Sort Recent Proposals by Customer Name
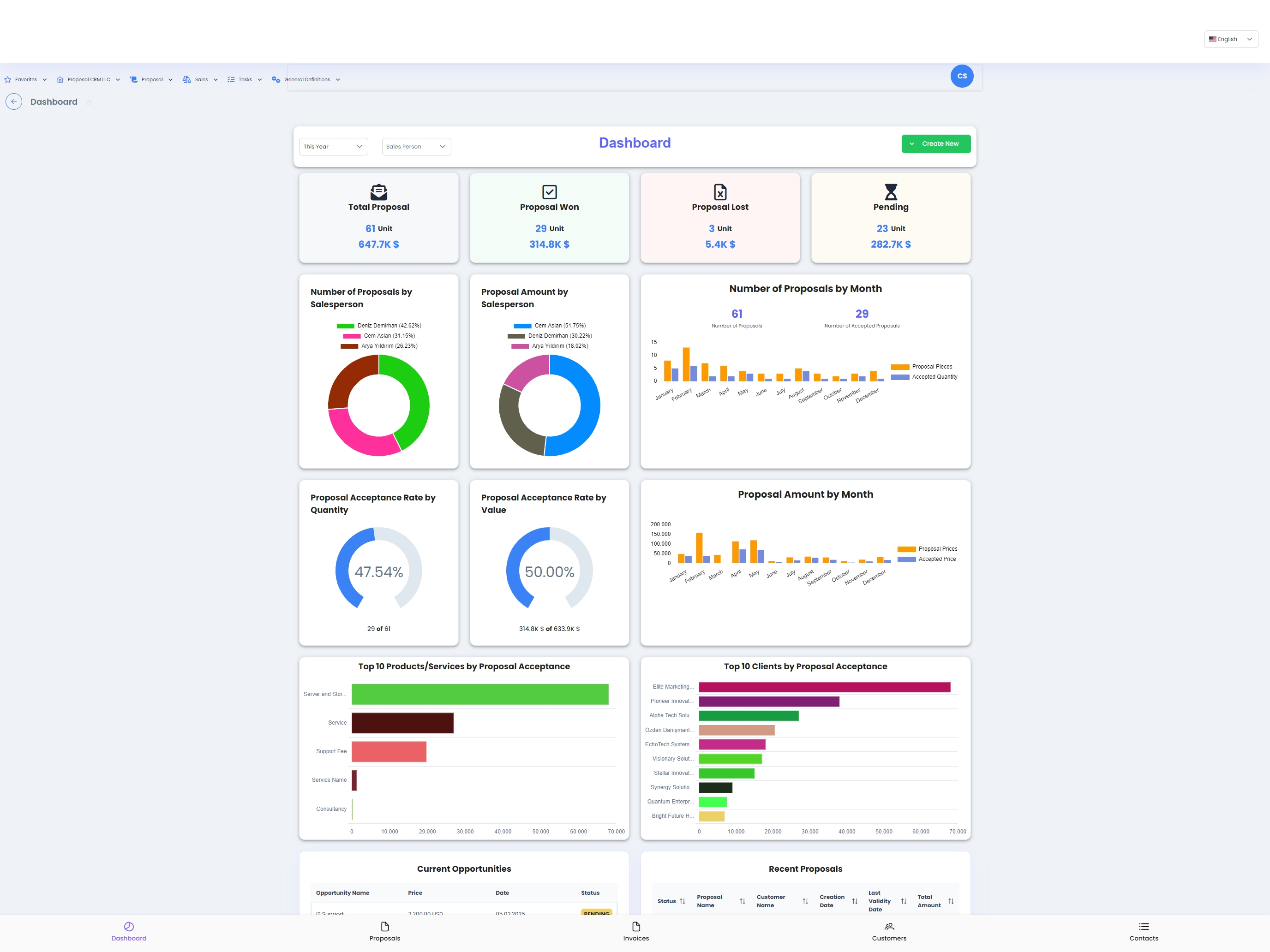Image resolution: width=1270 pixels, height=952 pixels. coord(805,901)
